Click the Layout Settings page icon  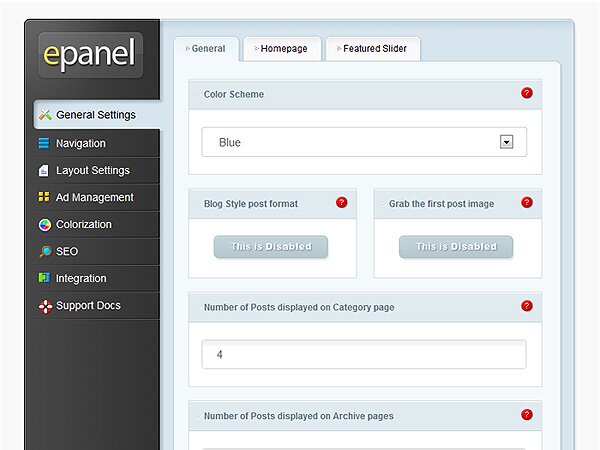(44, 170)
